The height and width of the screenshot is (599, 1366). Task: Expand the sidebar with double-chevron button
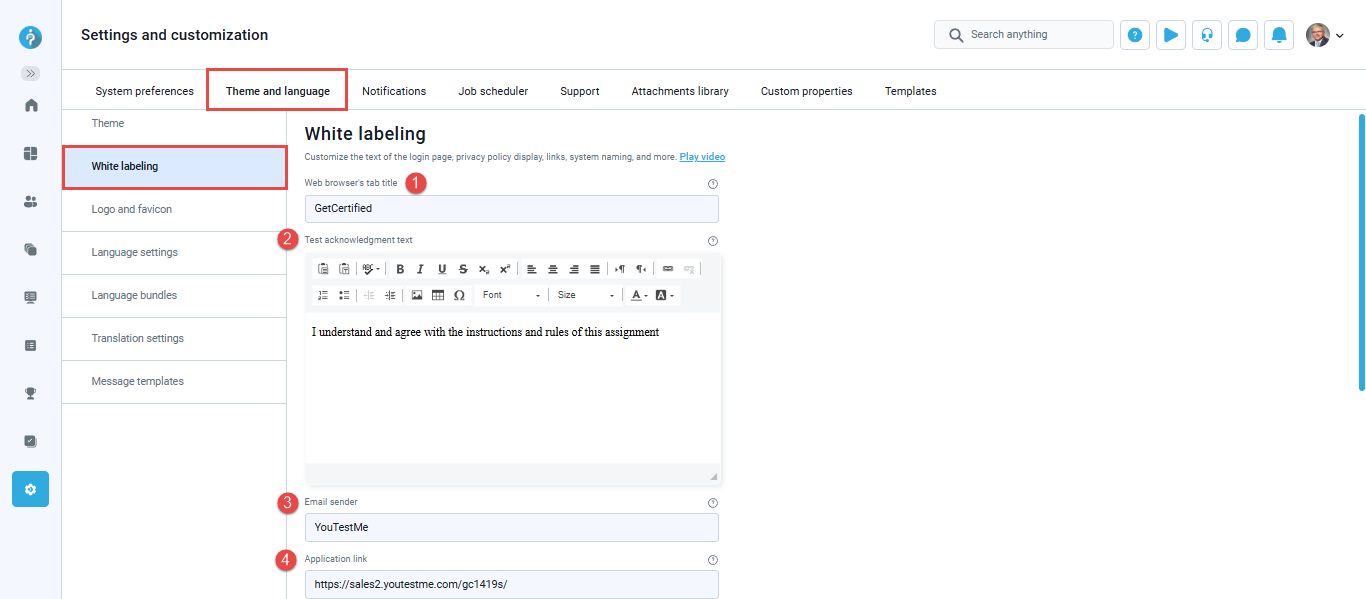pos(31,73)
